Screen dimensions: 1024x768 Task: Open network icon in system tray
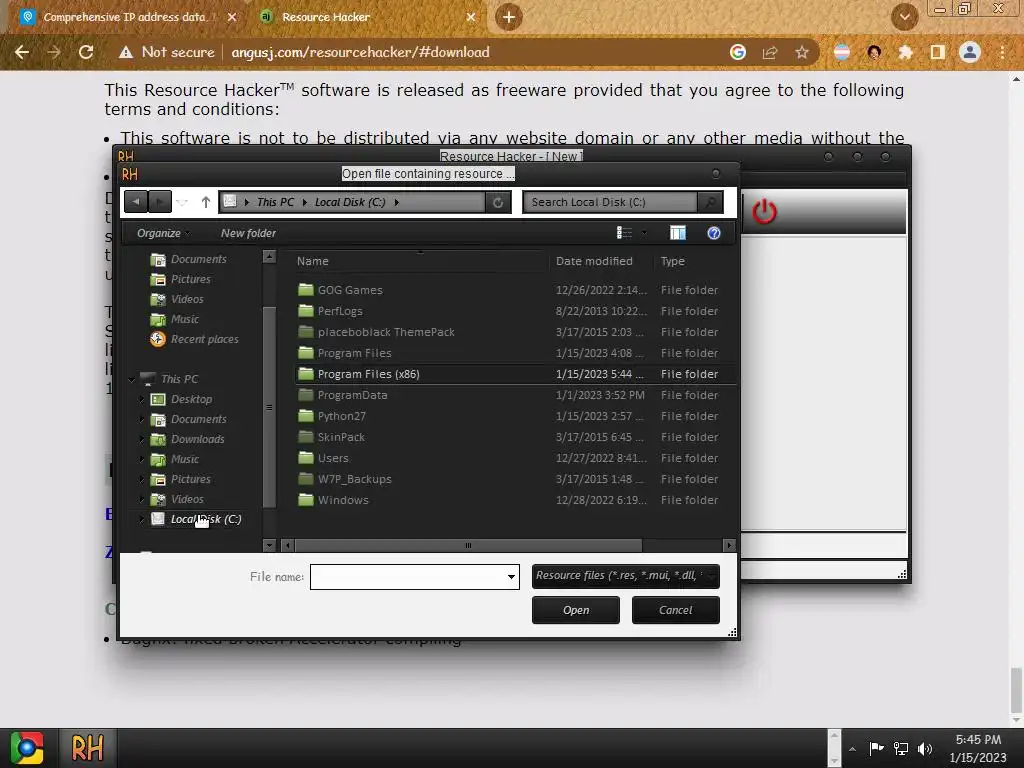pyautogui.click(x=901, y=748)
